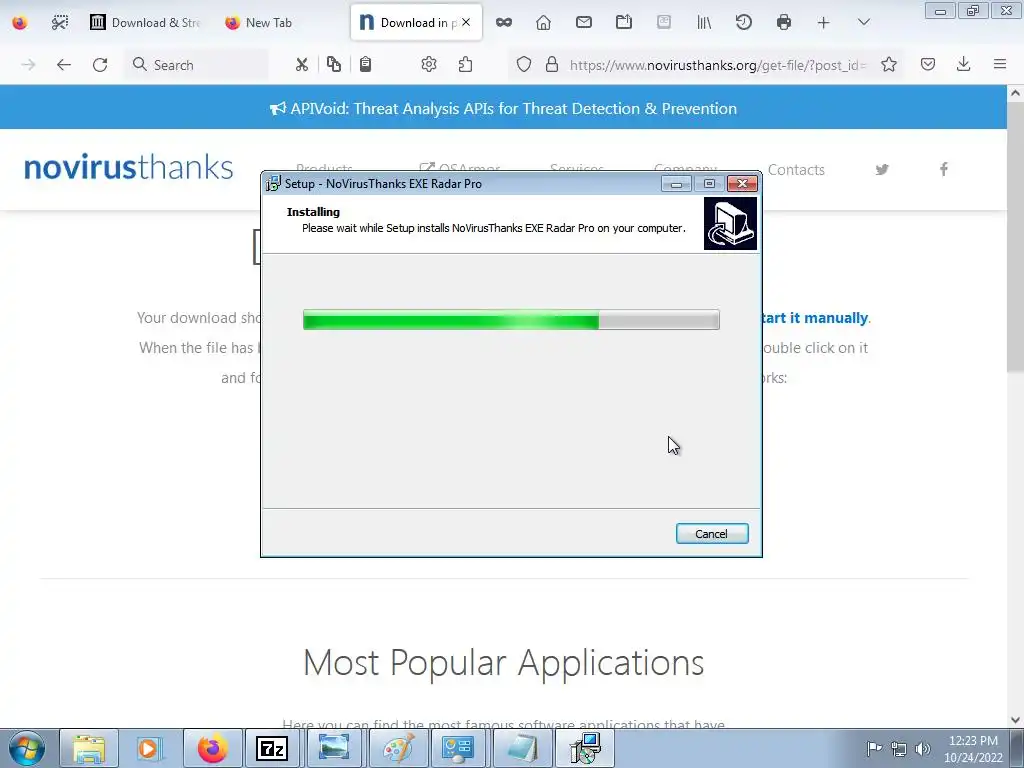1024x768 pixels.
Task: Click the Copy icon in toolbar
Action: coord(334,64)
